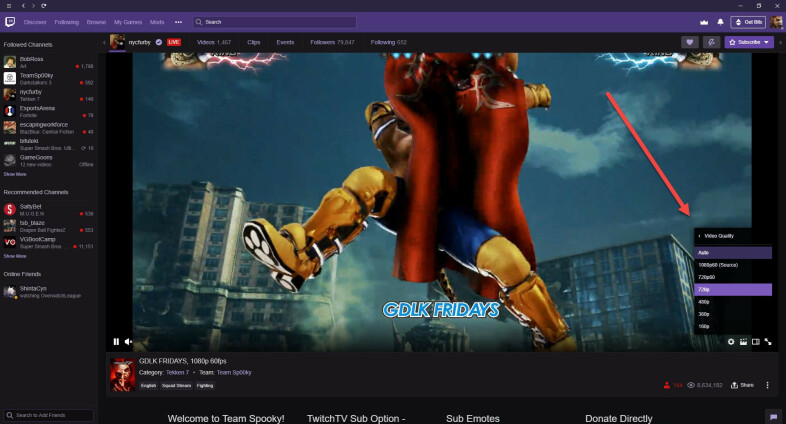Select 480p video quality
The height and width of the screenshot is (424, 786).
(733, 302)
